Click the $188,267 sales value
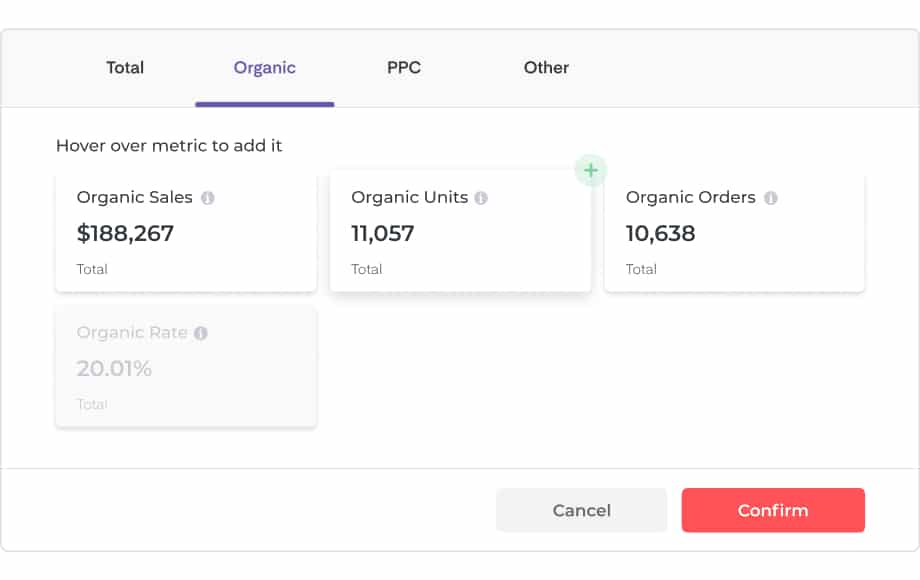This screenshot has height=580, width=920. point(125,234)
